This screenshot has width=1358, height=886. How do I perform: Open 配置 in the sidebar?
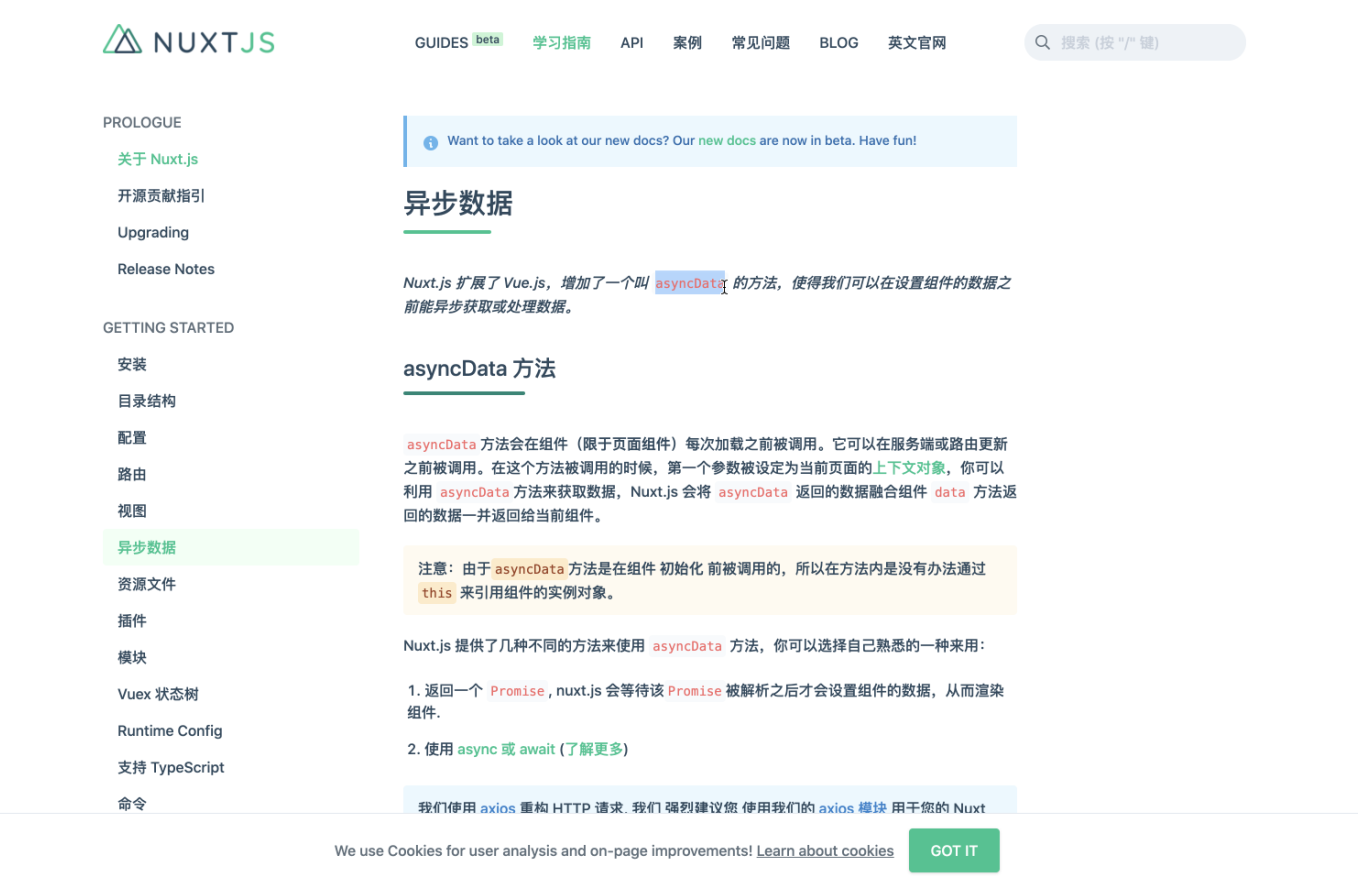(132, 437)
